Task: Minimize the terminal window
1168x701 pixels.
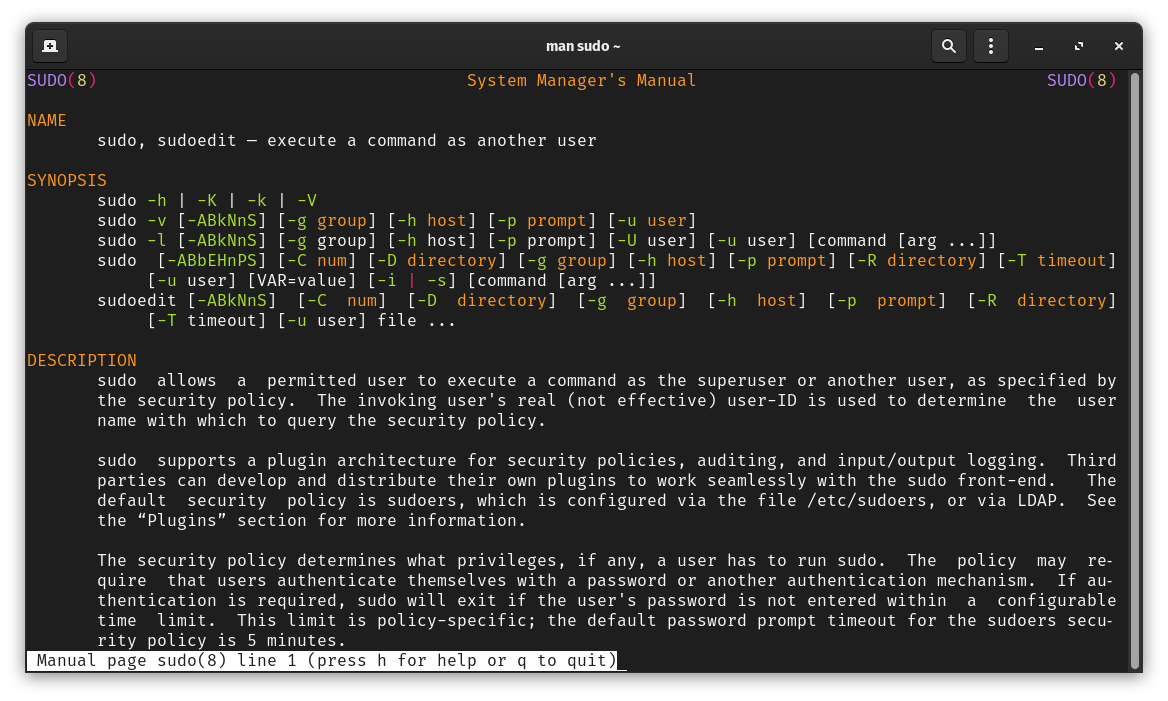Action: point(1039,46)
